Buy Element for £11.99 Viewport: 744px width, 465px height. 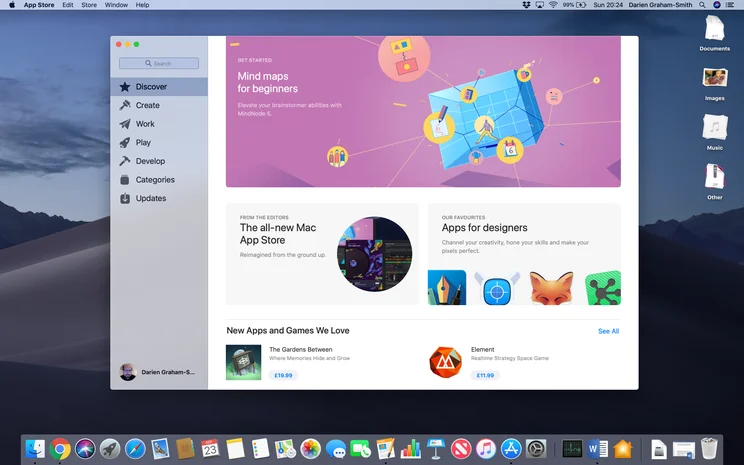click(485, 375)
